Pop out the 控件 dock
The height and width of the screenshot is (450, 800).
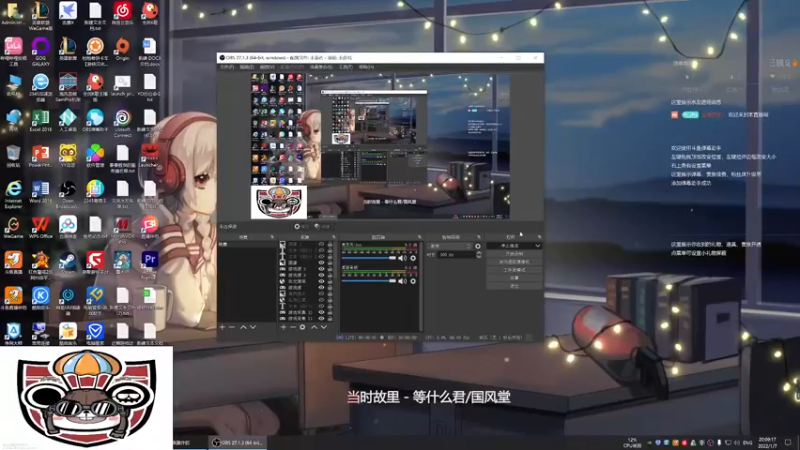coord(539,237)
